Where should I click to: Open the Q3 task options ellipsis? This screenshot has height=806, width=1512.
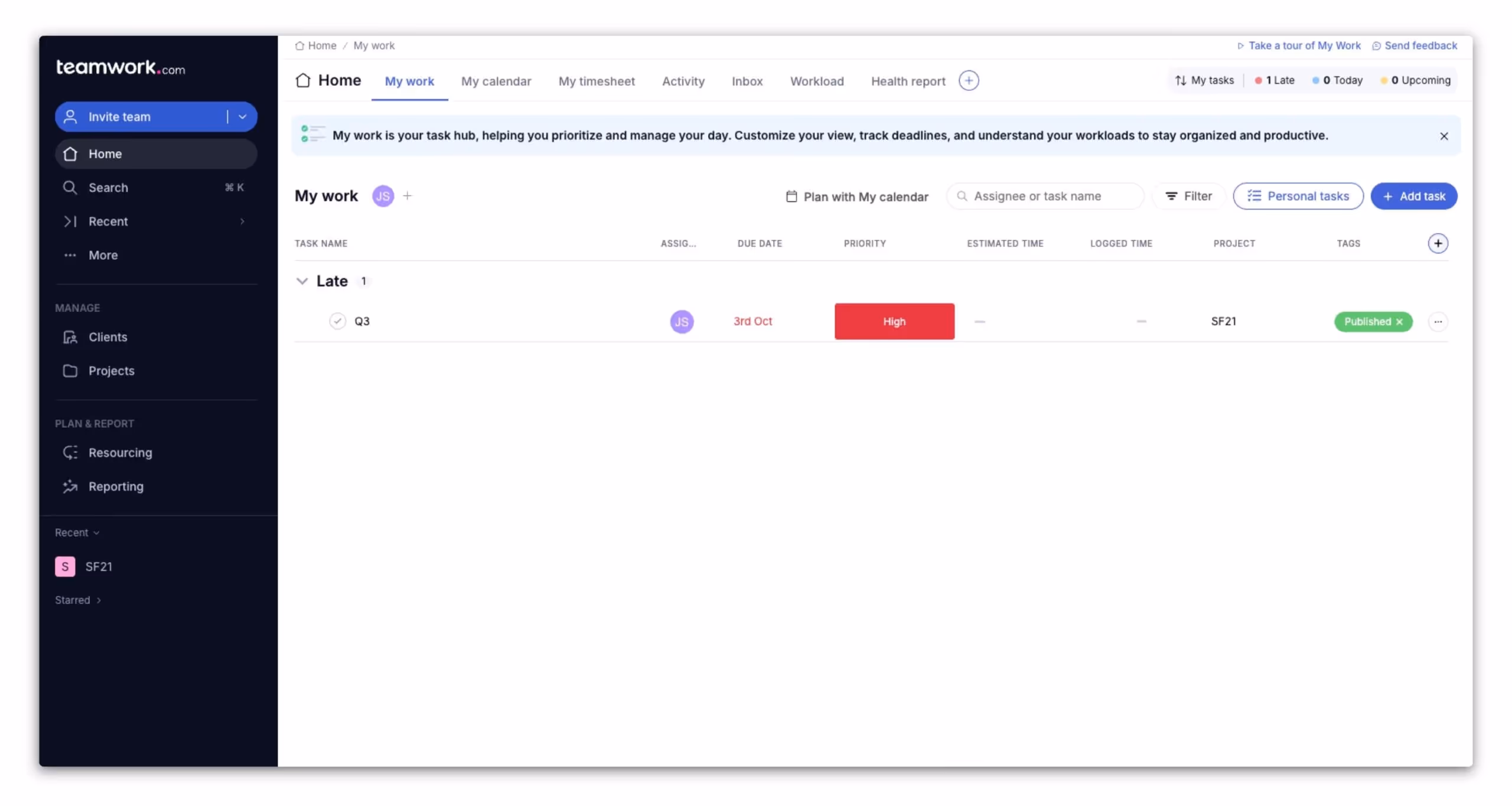click(1438, 322)
